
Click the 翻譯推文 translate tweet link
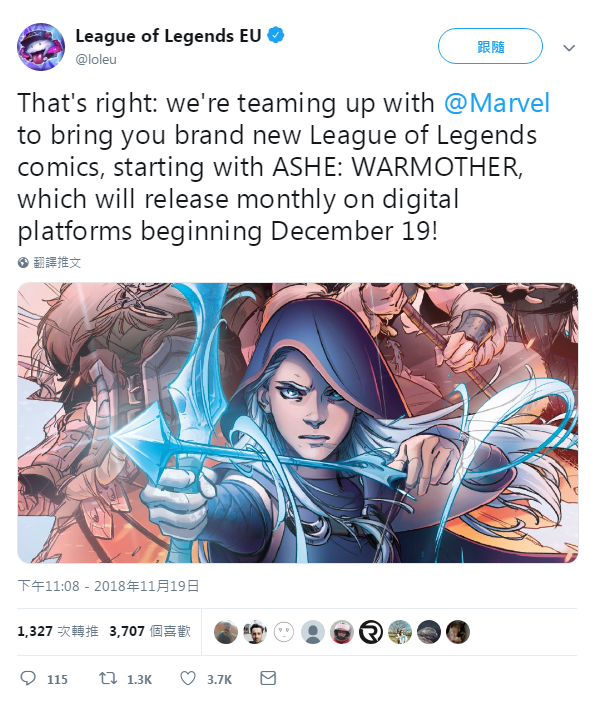(x=57, y=263)
